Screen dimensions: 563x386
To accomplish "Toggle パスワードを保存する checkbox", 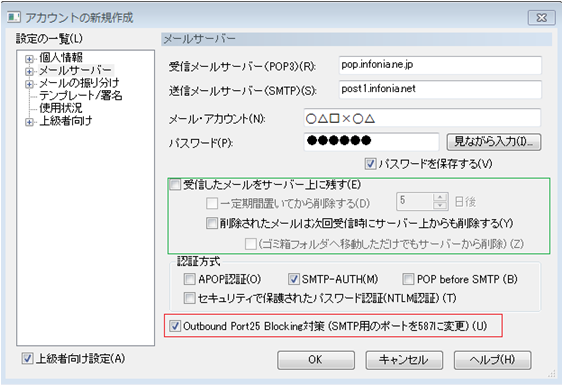I will 370,164.
